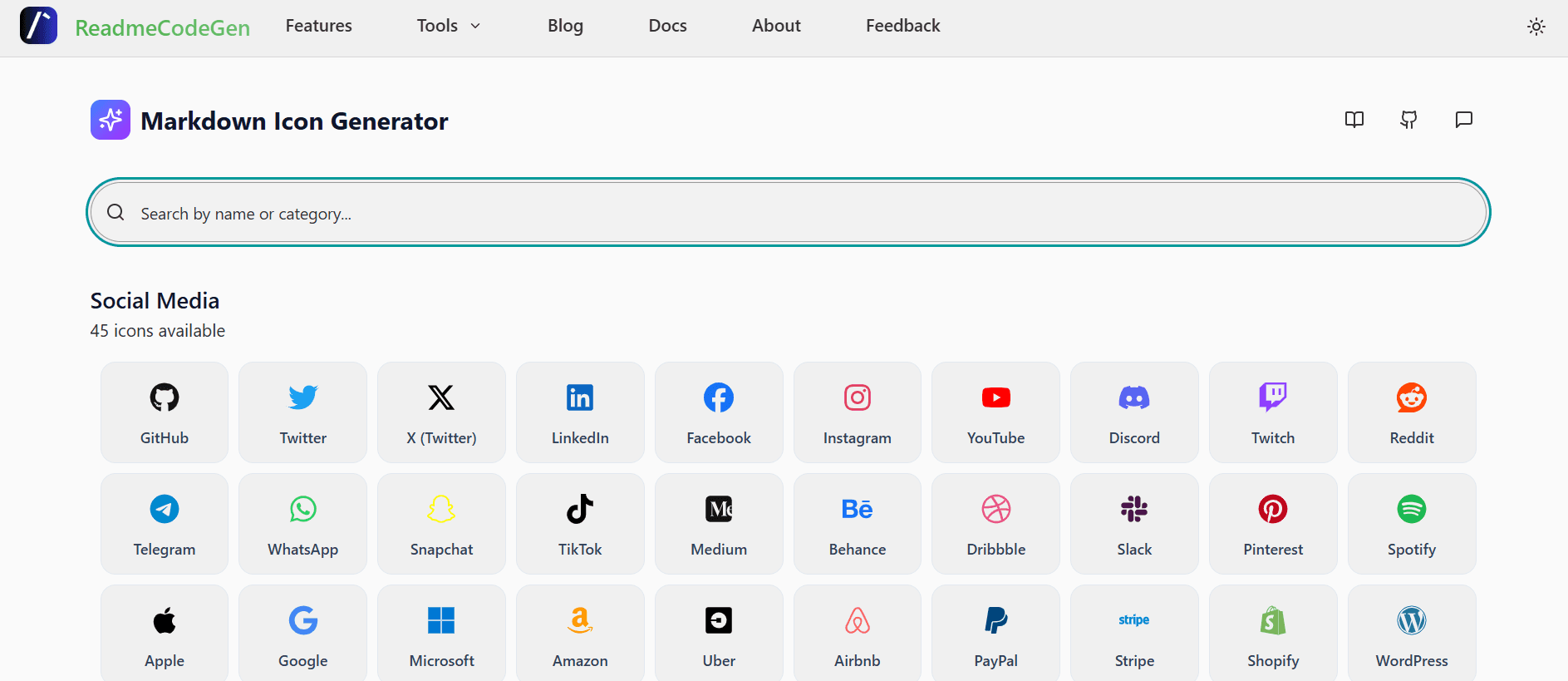This screenshot has width=1568, height=681.
Task: Select the GitHub icon card
Action: click(164, 412)
